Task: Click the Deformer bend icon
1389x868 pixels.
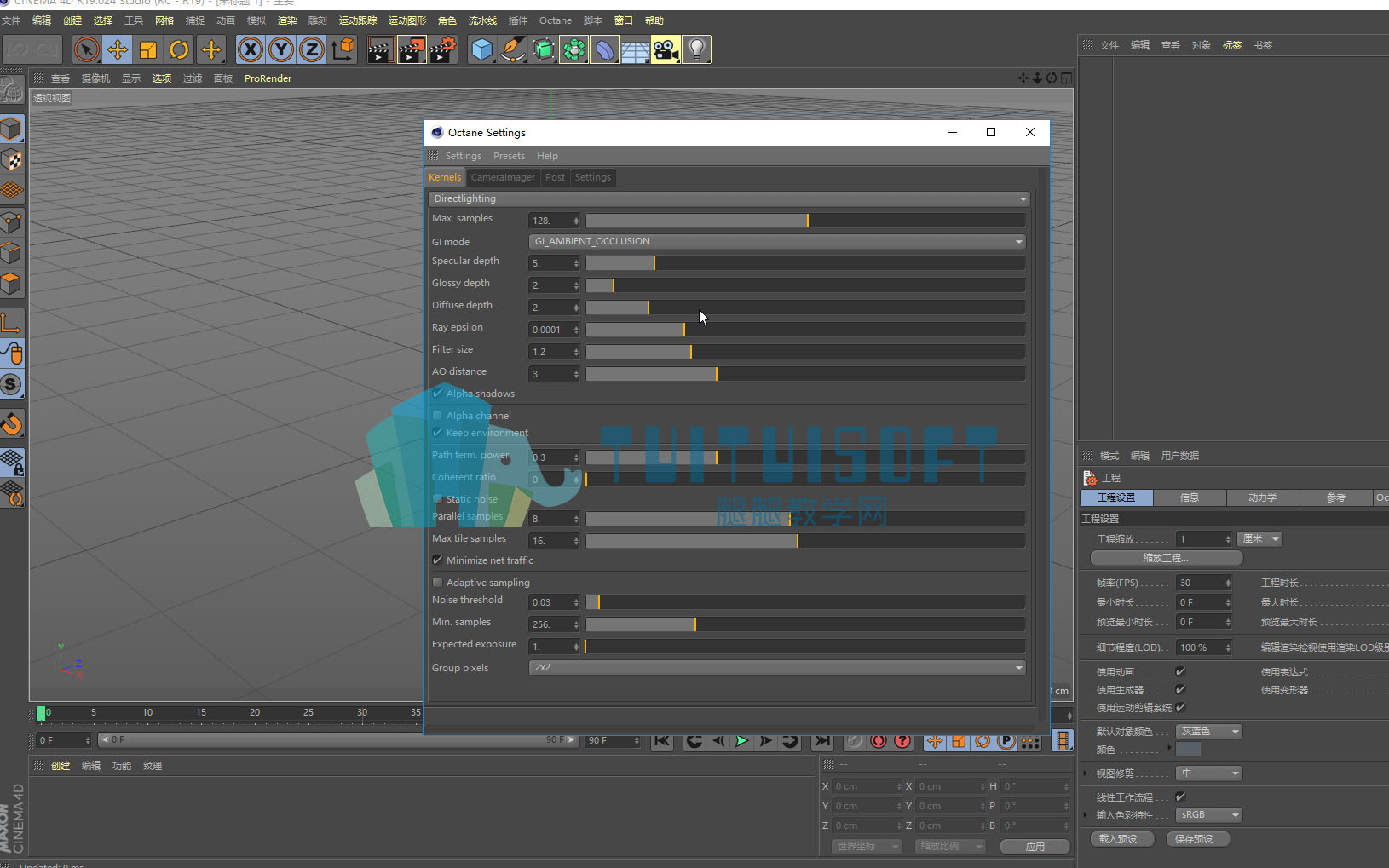Action: pyautogui.click(x=604, y=50)
